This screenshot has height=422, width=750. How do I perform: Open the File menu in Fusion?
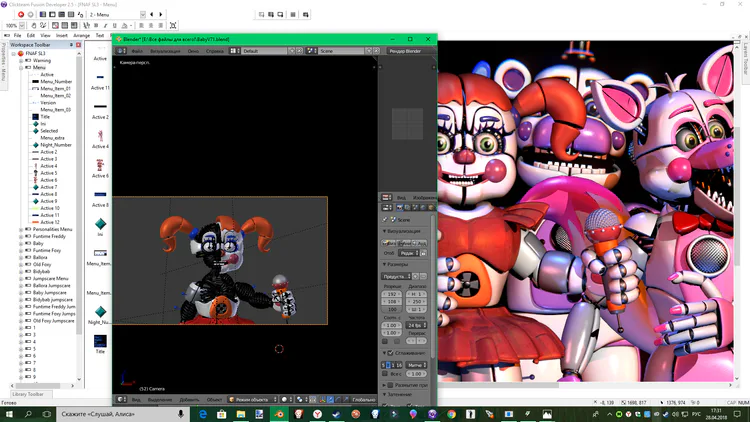[x=17, y=35]
